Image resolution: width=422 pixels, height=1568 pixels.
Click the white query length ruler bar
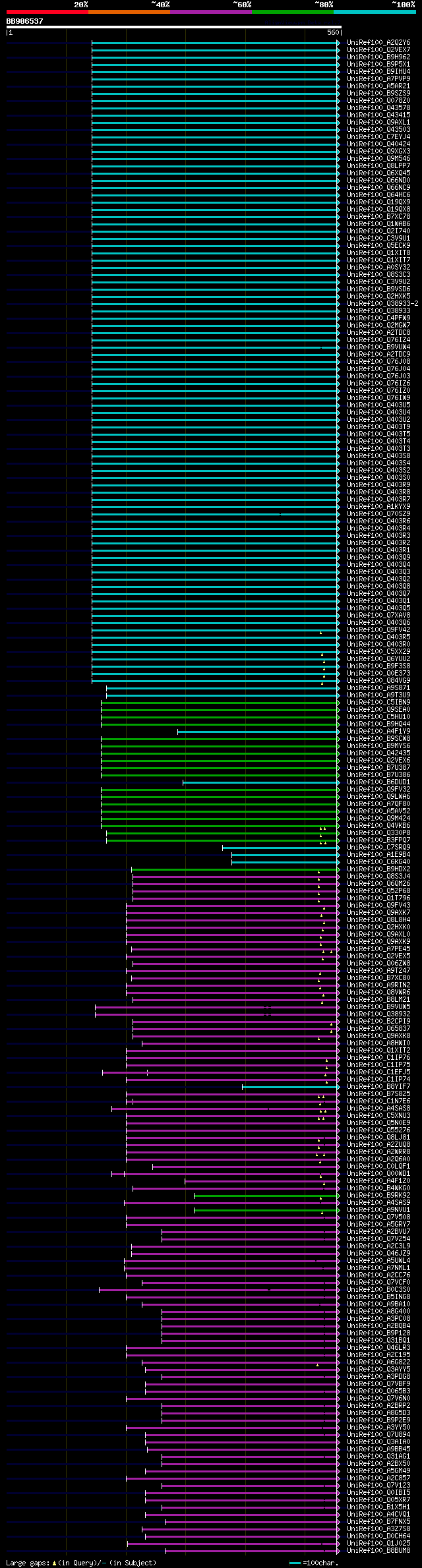(173, 27)
